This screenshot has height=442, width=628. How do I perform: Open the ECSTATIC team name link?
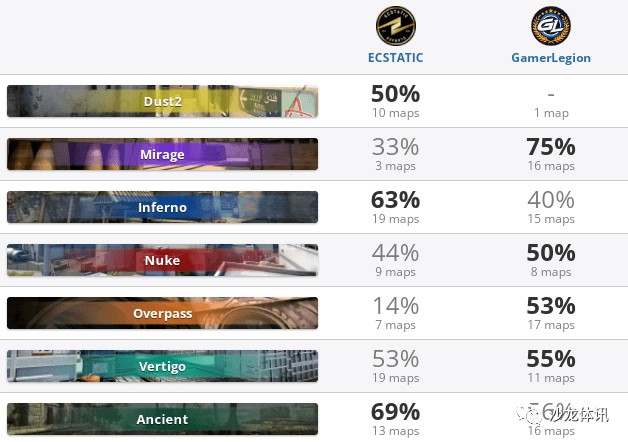pyautogui.click(x=396, y=58)
